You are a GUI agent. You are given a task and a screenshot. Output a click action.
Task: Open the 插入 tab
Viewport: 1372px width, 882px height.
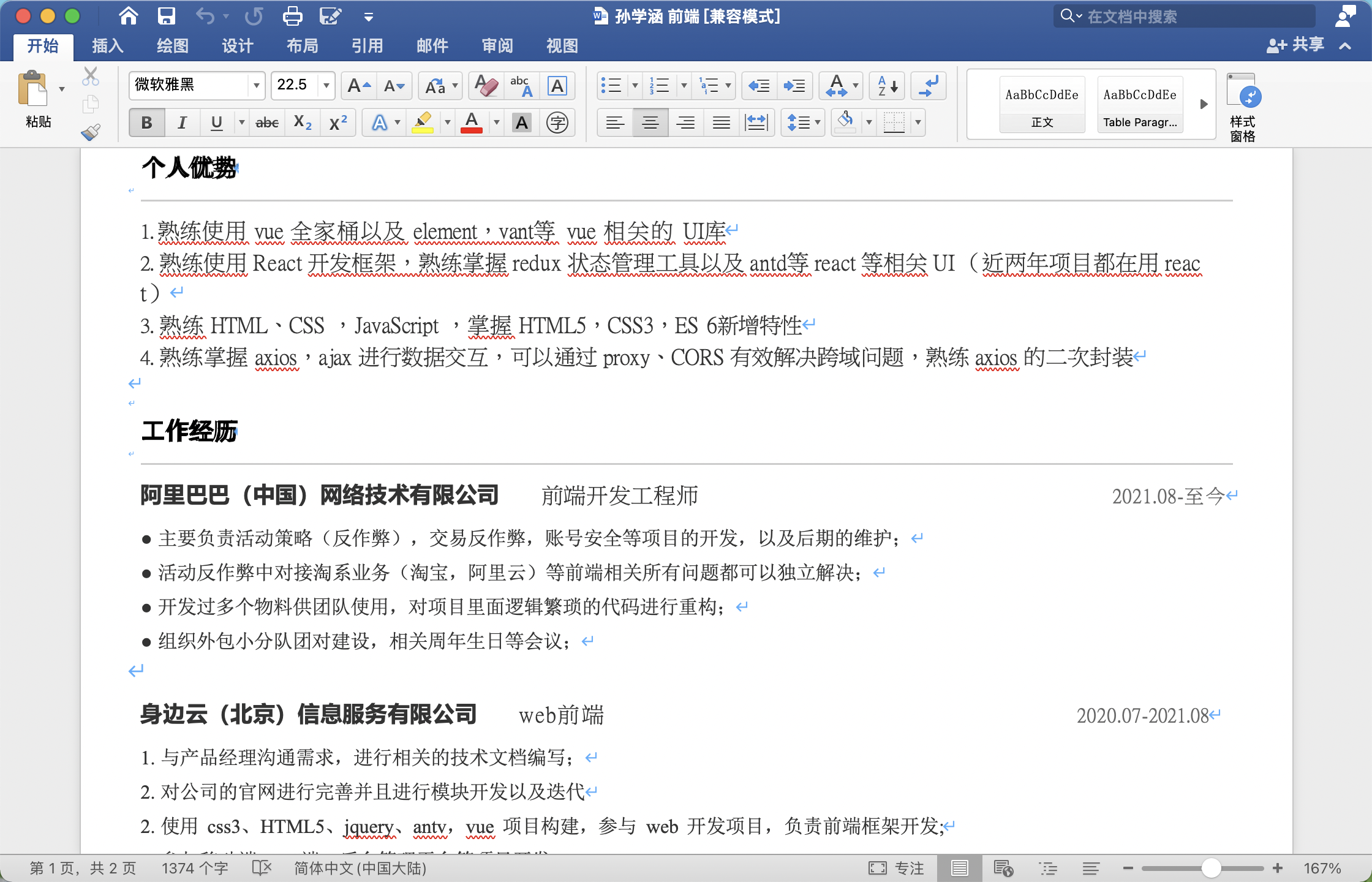pos(108,46)
